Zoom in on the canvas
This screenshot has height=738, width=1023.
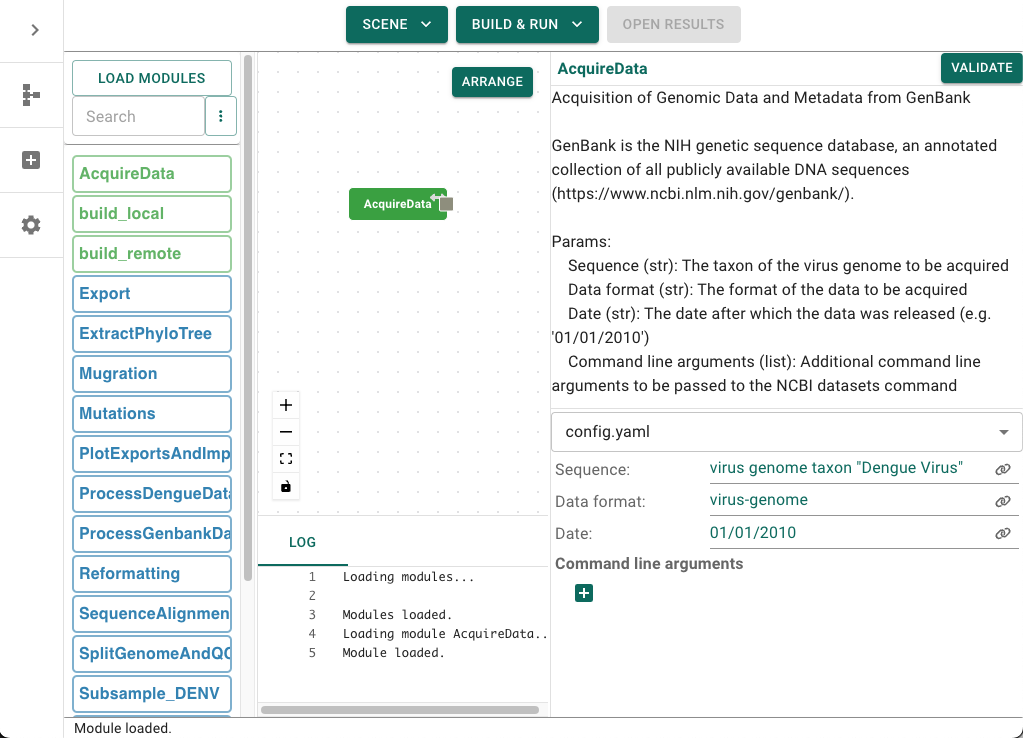click(286, 405)
